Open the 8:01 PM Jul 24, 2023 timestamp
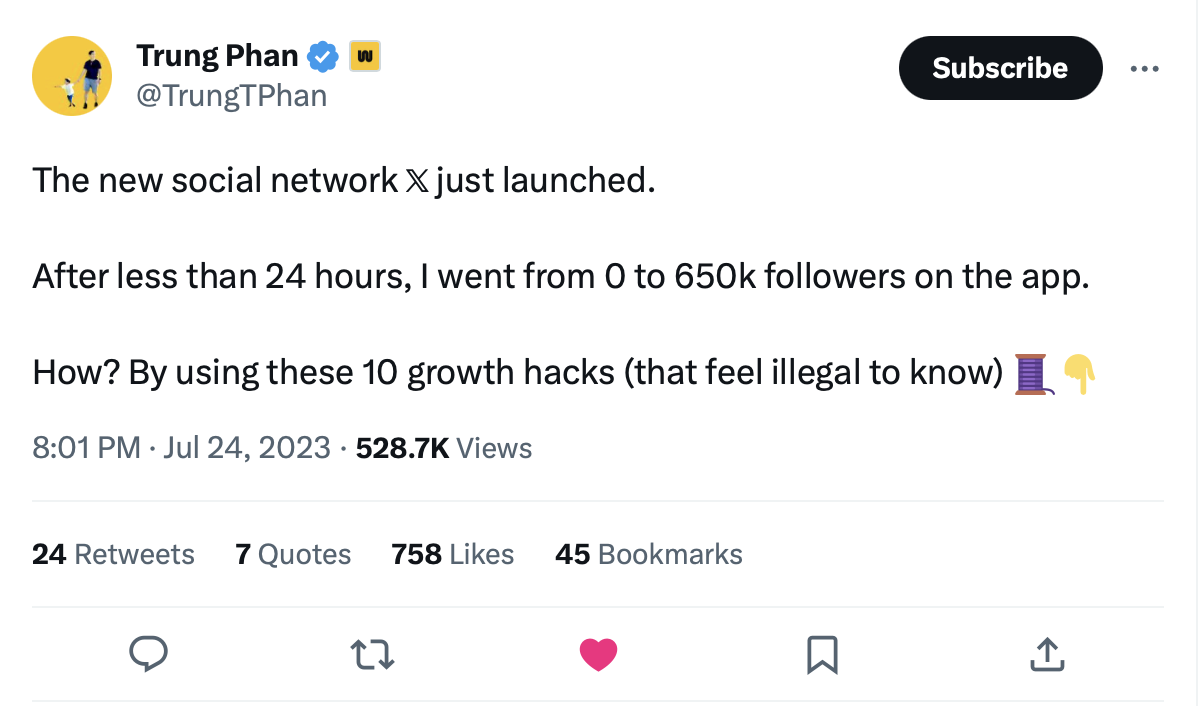Image resolution: width=1202 pixels, height=706 pixels. coord(181,448)
